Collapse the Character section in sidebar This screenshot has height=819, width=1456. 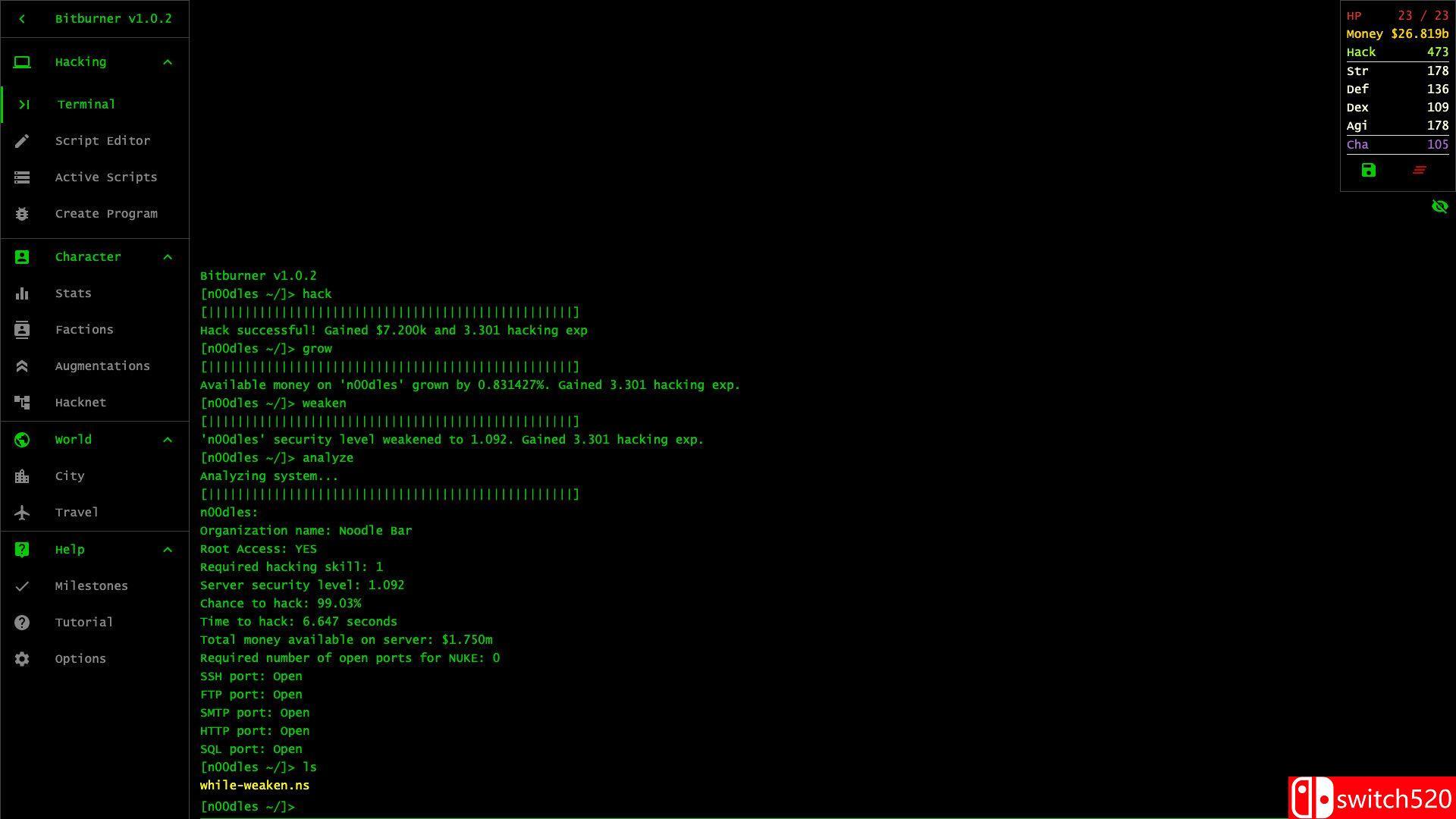tap(167, 256)
